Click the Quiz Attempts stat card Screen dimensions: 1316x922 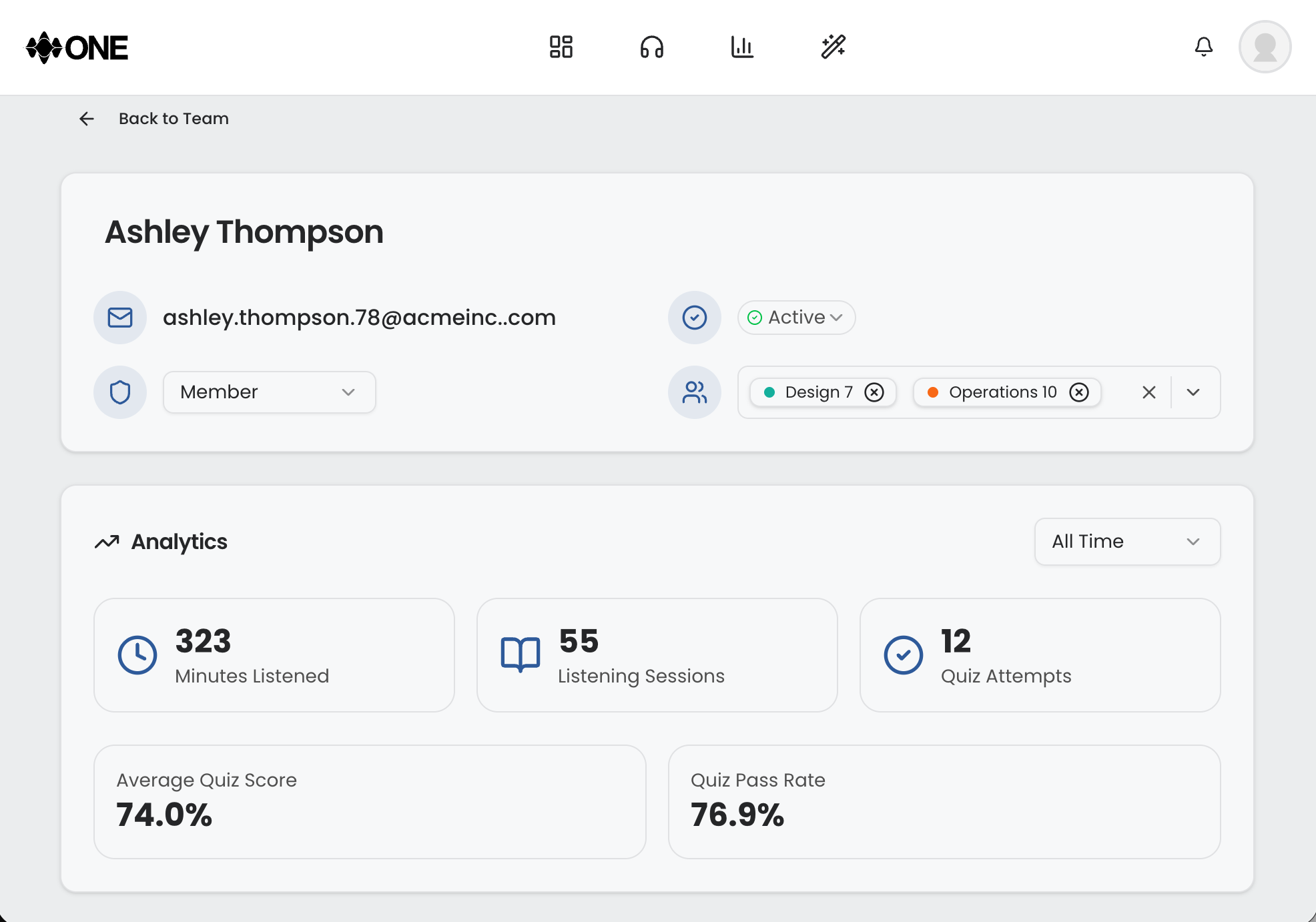(x=1040, y=655)
